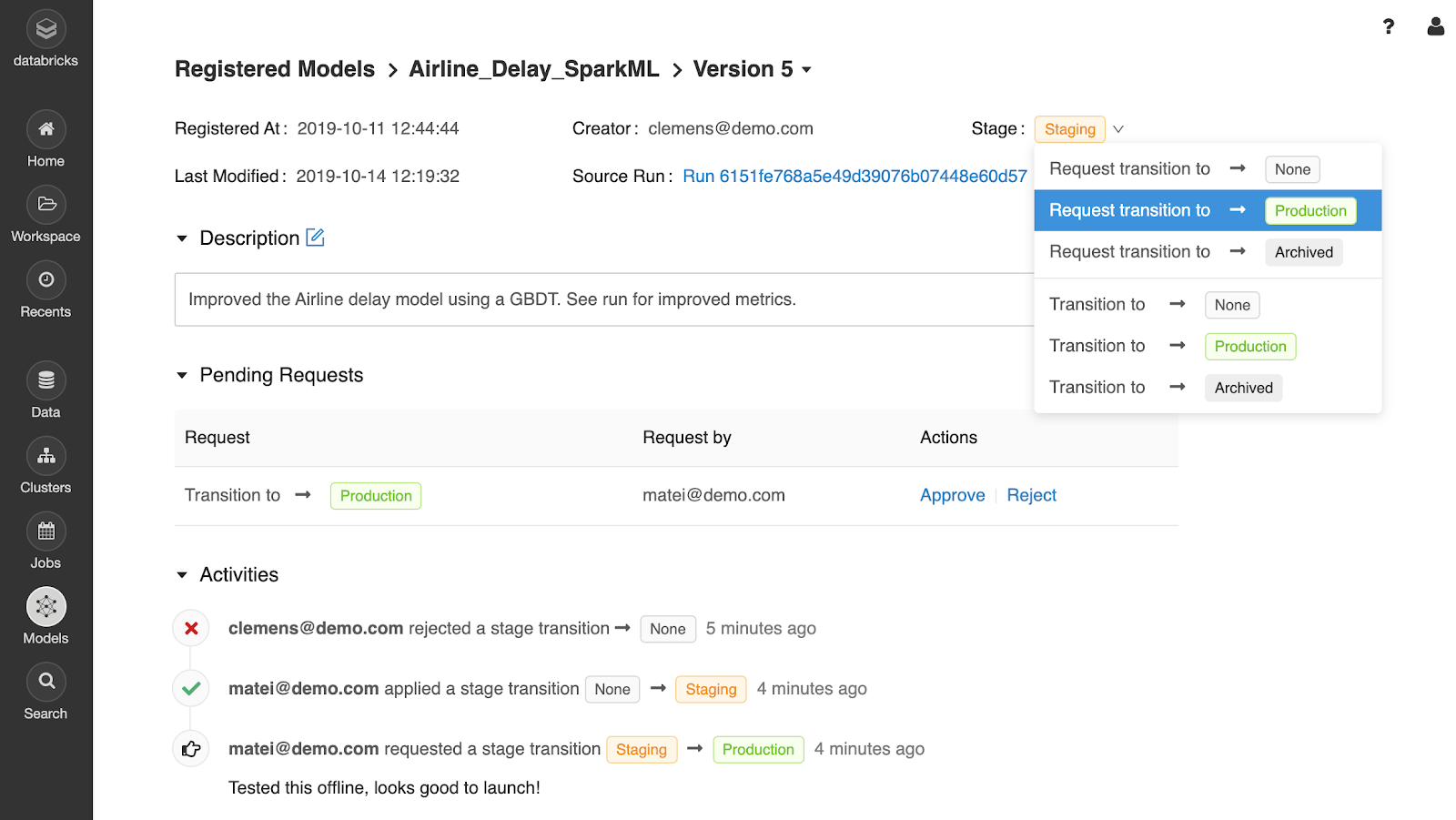Show Recents in the sidebar
Screen dimensions: 1456x820
point(45,280)
